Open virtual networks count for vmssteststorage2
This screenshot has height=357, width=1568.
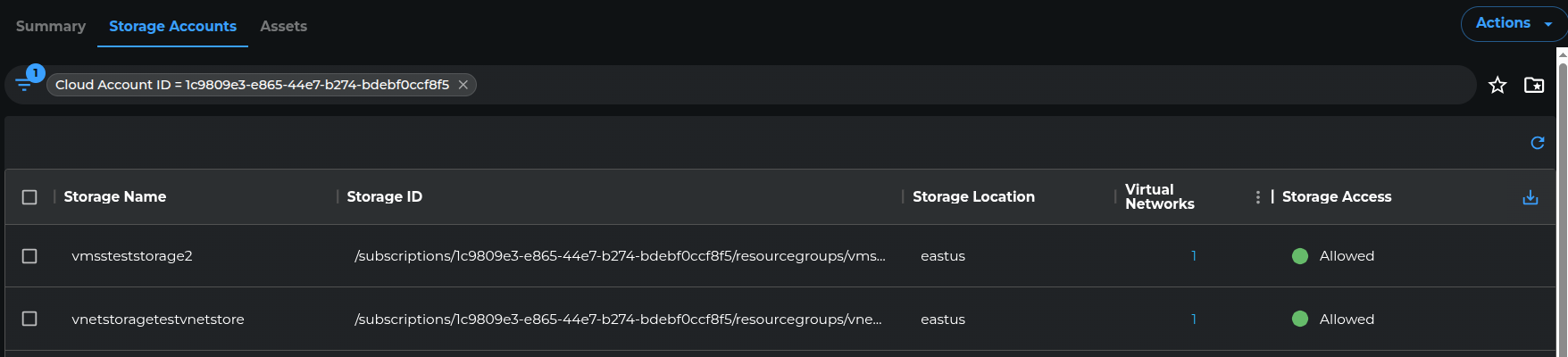(1194, 256)
